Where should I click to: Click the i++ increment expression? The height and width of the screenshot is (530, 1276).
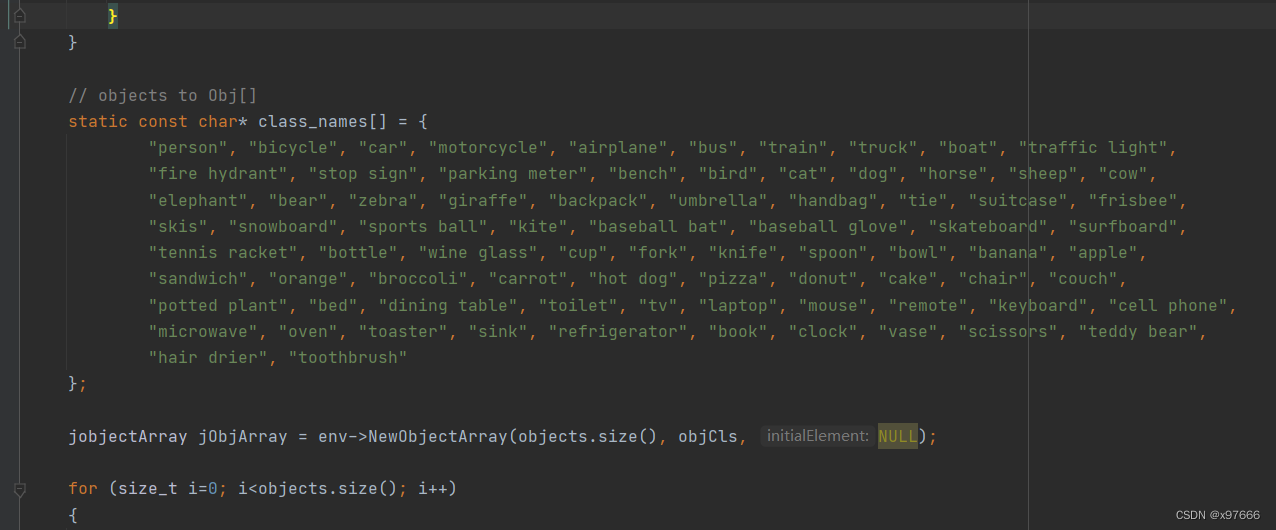pos(433,489)
